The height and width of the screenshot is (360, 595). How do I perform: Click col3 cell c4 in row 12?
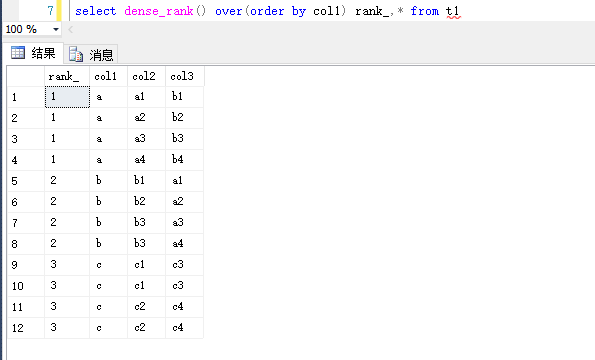(185, 328)
